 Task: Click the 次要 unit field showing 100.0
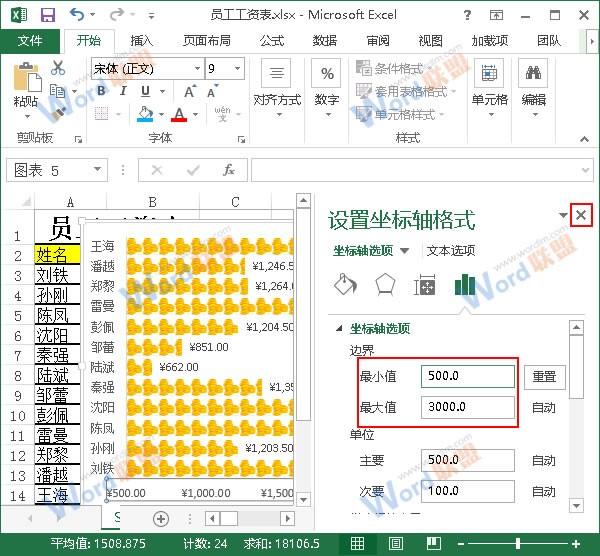tap(468, 491)
